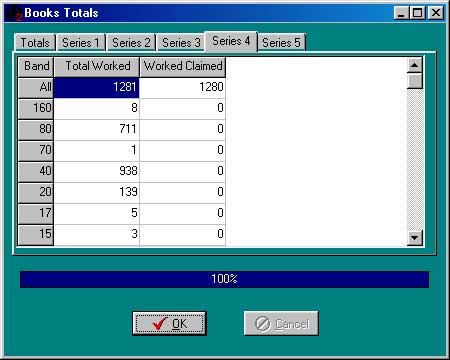The height and width of the screenshot is (360, 450).
Task: Click the app icon in title bar
Action: point(14,13)
